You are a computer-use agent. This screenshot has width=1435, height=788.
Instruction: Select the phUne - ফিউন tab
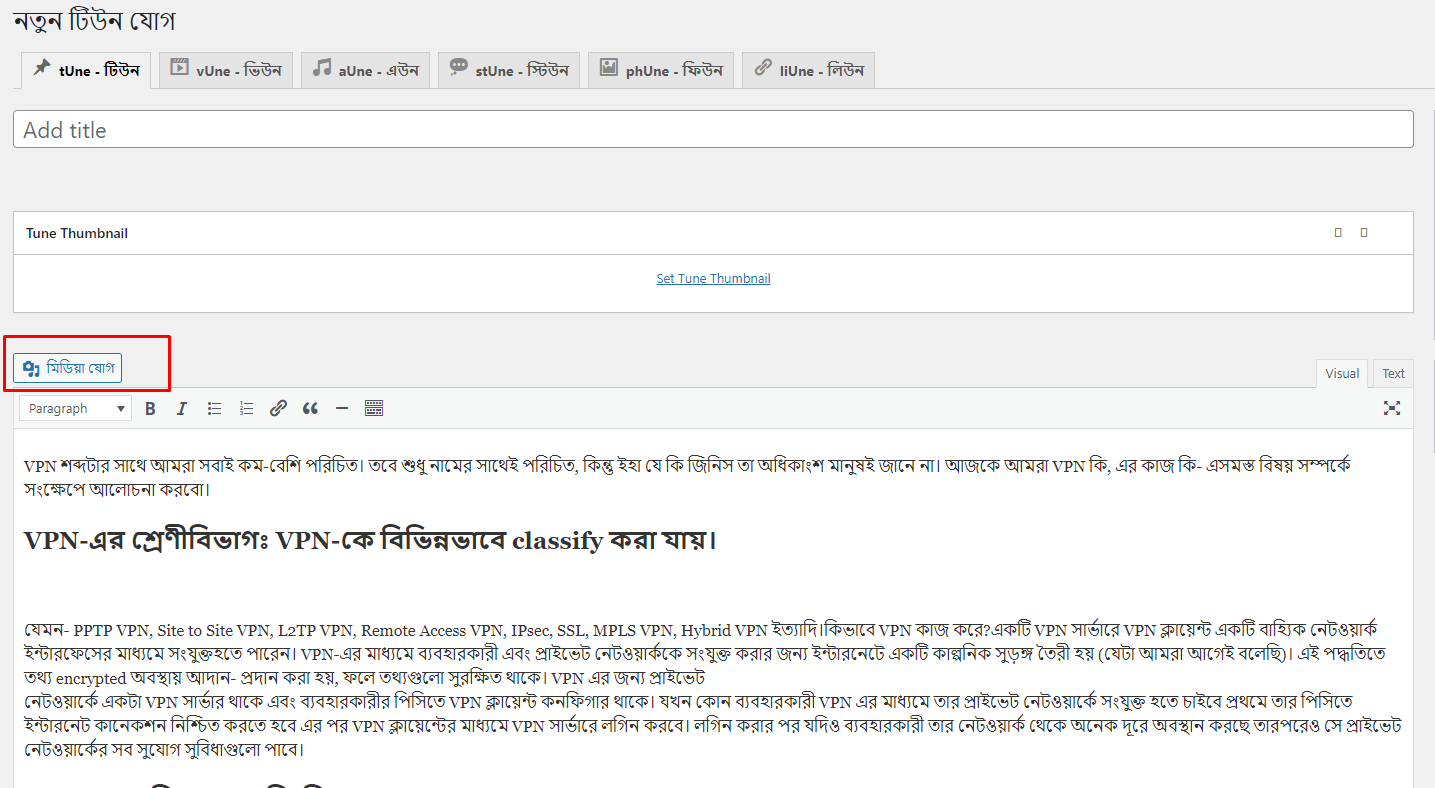click(660, 69)
